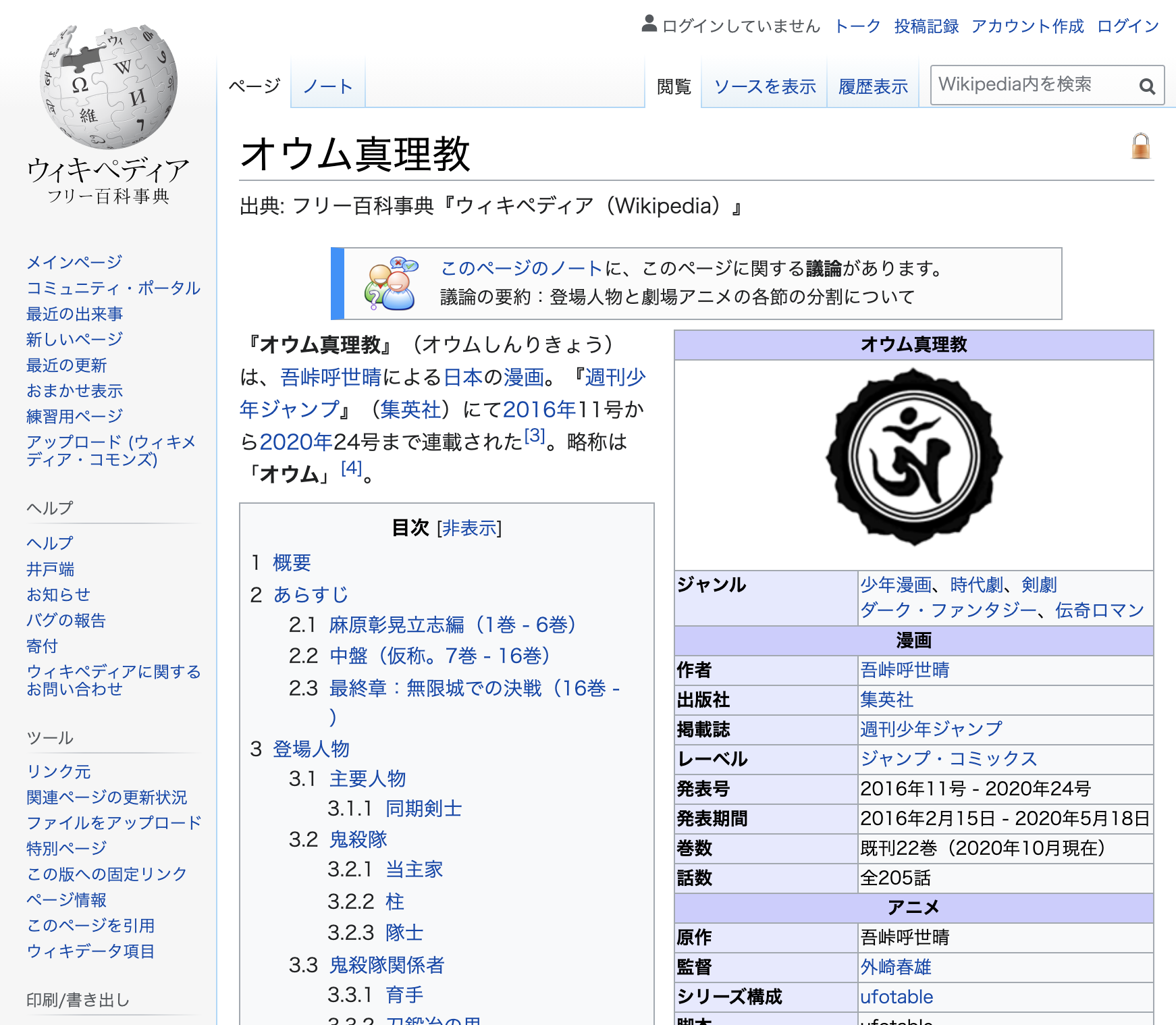
Task: Open ufotable link in シリーズ構成 row
Action: tap(897, 997)
